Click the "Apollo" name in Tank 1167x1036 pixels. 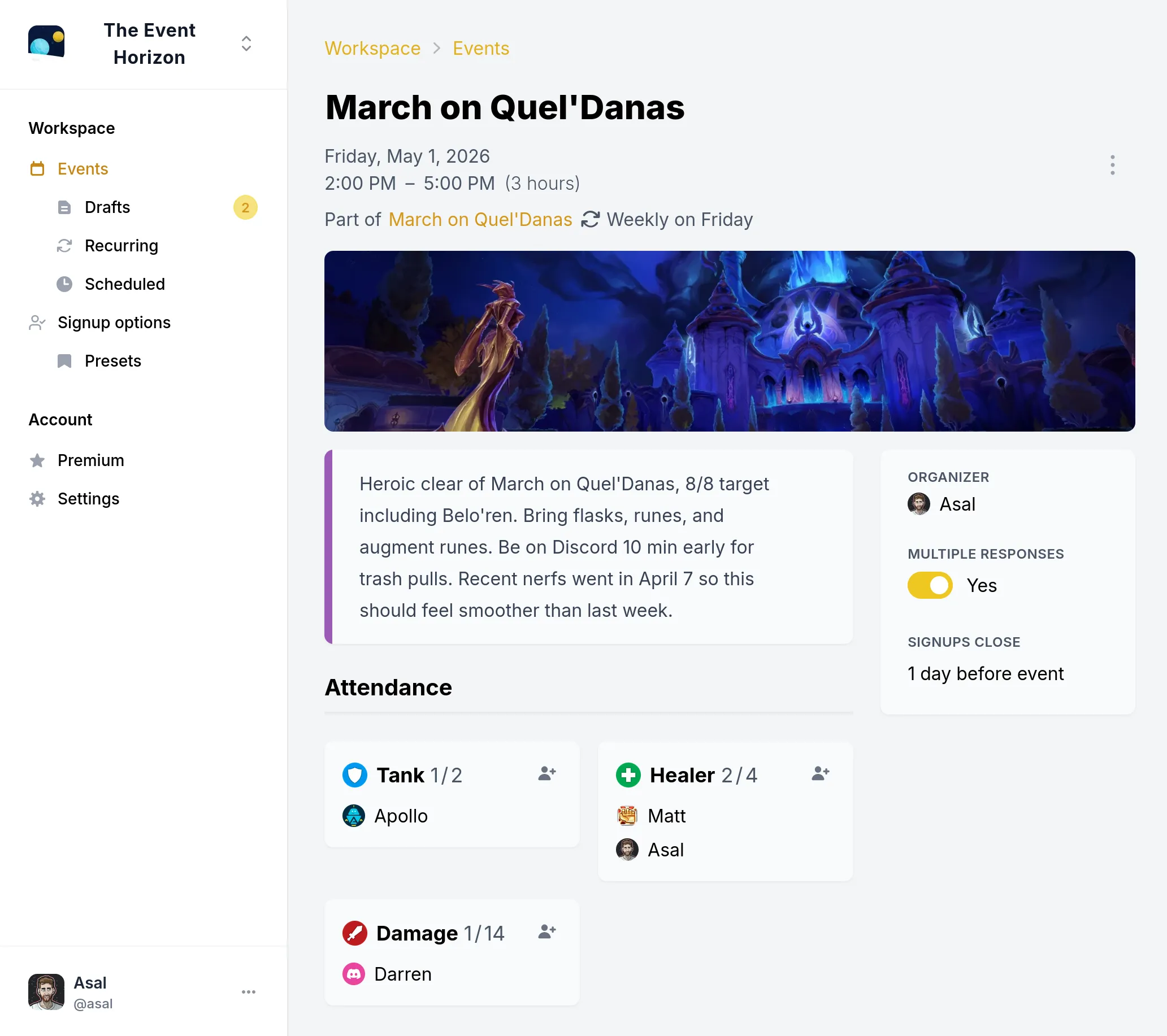[x=401, y=816]
